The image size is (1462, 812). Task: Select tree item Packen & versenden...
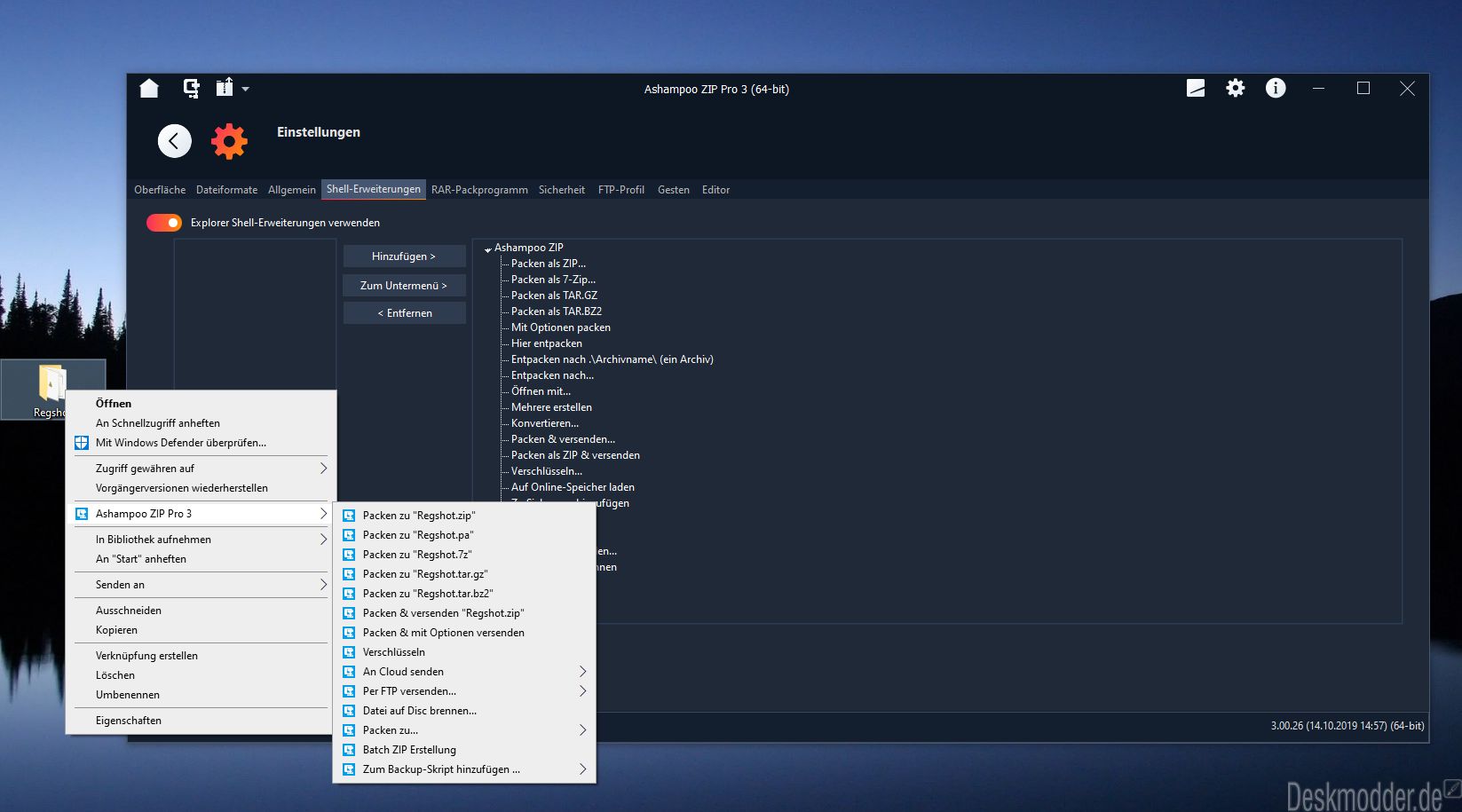click(563, 439)
